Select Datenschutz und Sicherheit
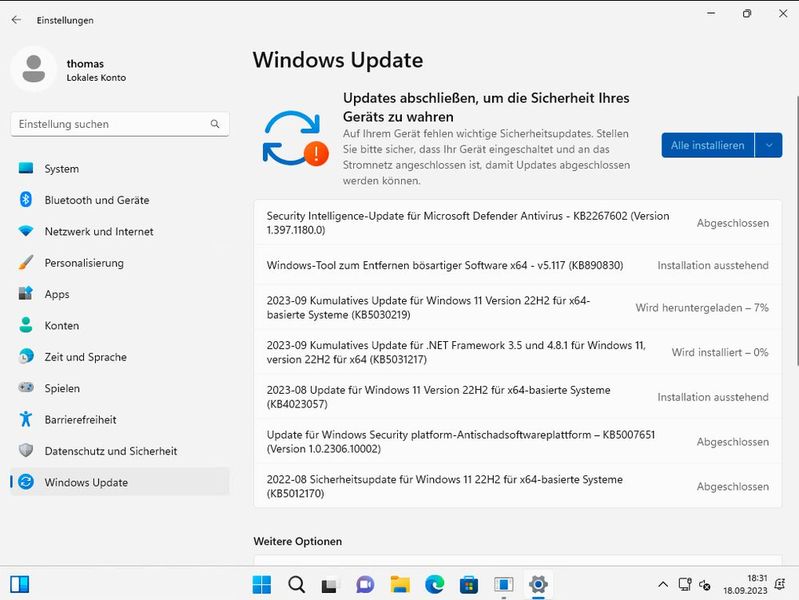This screenshot has width=799, height=600. tap(120, 451)
